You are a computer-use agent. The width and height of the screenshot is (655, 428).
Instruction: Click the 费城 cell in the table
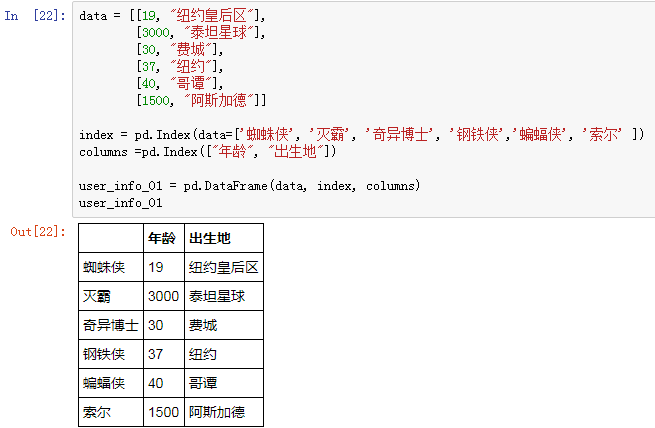pyautogui.click(x=224, y=325)
